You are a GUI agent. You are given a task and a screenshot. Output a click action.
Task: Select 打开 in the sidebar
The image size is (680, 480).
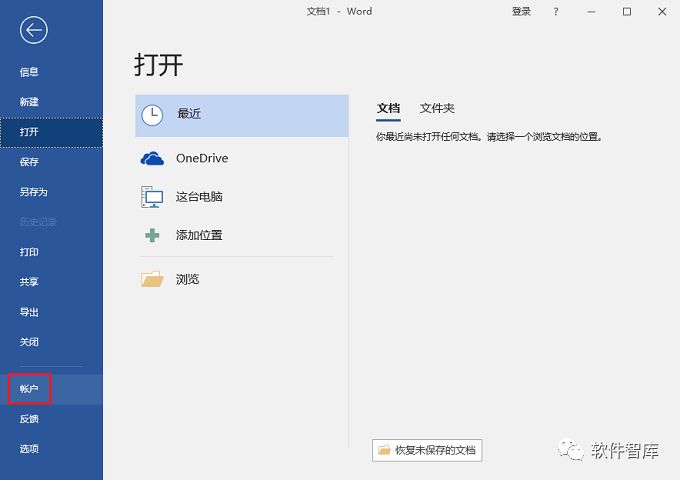coord(51,132)
